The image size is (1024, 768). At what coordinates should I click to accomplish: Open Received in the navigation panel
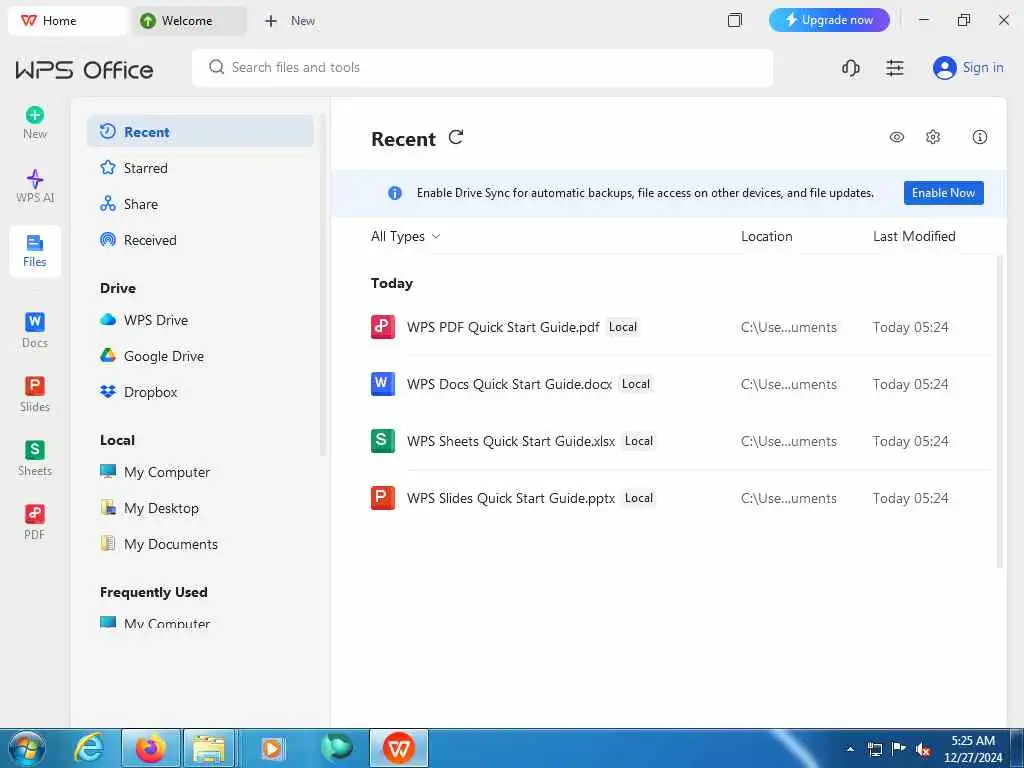pos(200,240)
